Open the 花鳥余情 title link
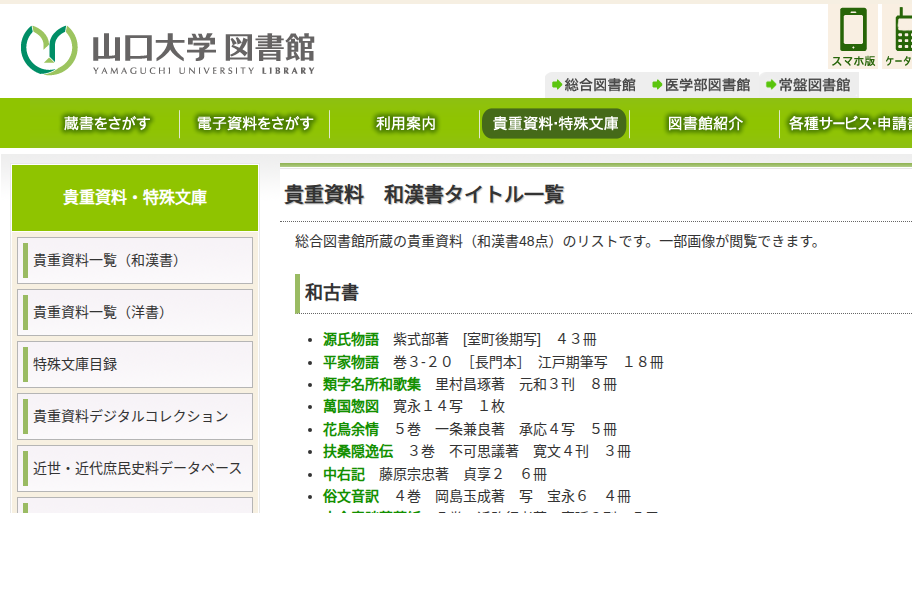 351,430
